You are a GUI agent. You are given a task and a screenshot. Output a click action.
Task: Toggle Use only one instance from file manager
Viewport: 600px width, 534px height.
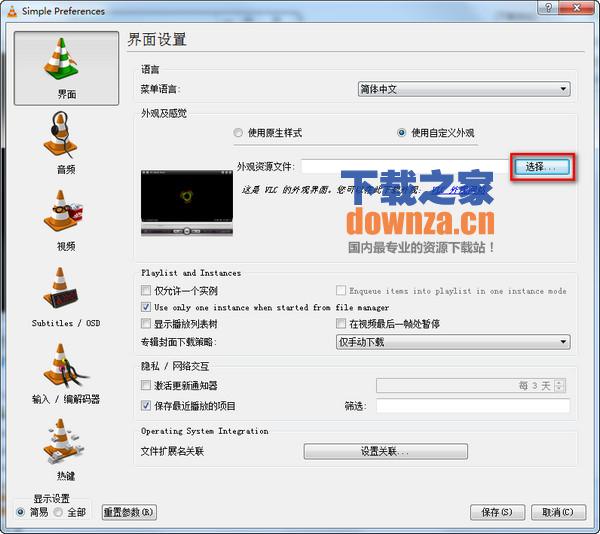[146, 307]
